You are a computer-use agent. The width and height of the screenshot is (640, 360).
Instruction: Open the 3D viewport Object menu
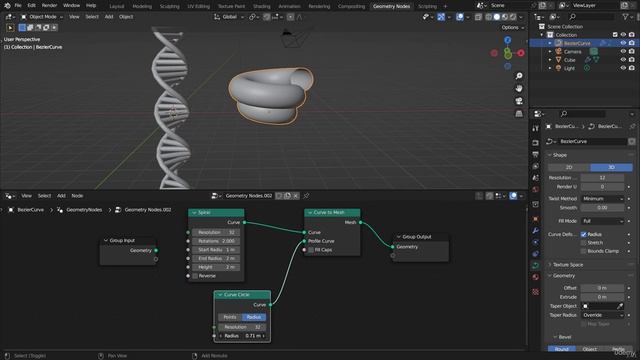pyautogui.click(x=126, y=17)
